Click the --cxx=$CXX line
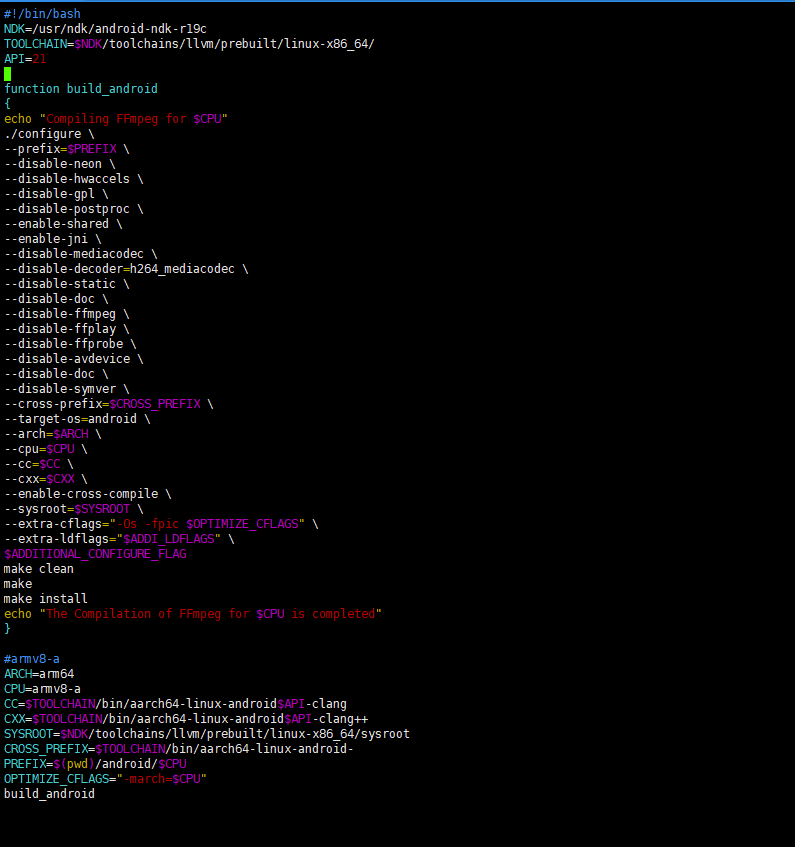 [46, 479]
